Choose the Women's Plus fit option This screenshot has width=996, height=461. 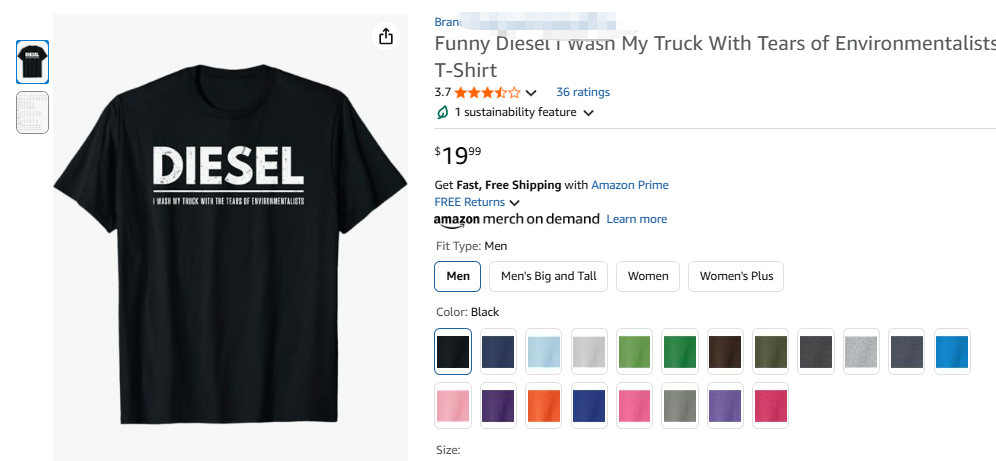[x=736, y=276]
